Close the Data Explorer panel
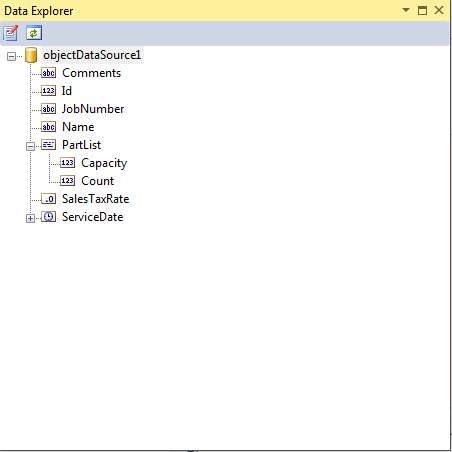The width and height of the screenshot is (452, 452). pos(439,10)
